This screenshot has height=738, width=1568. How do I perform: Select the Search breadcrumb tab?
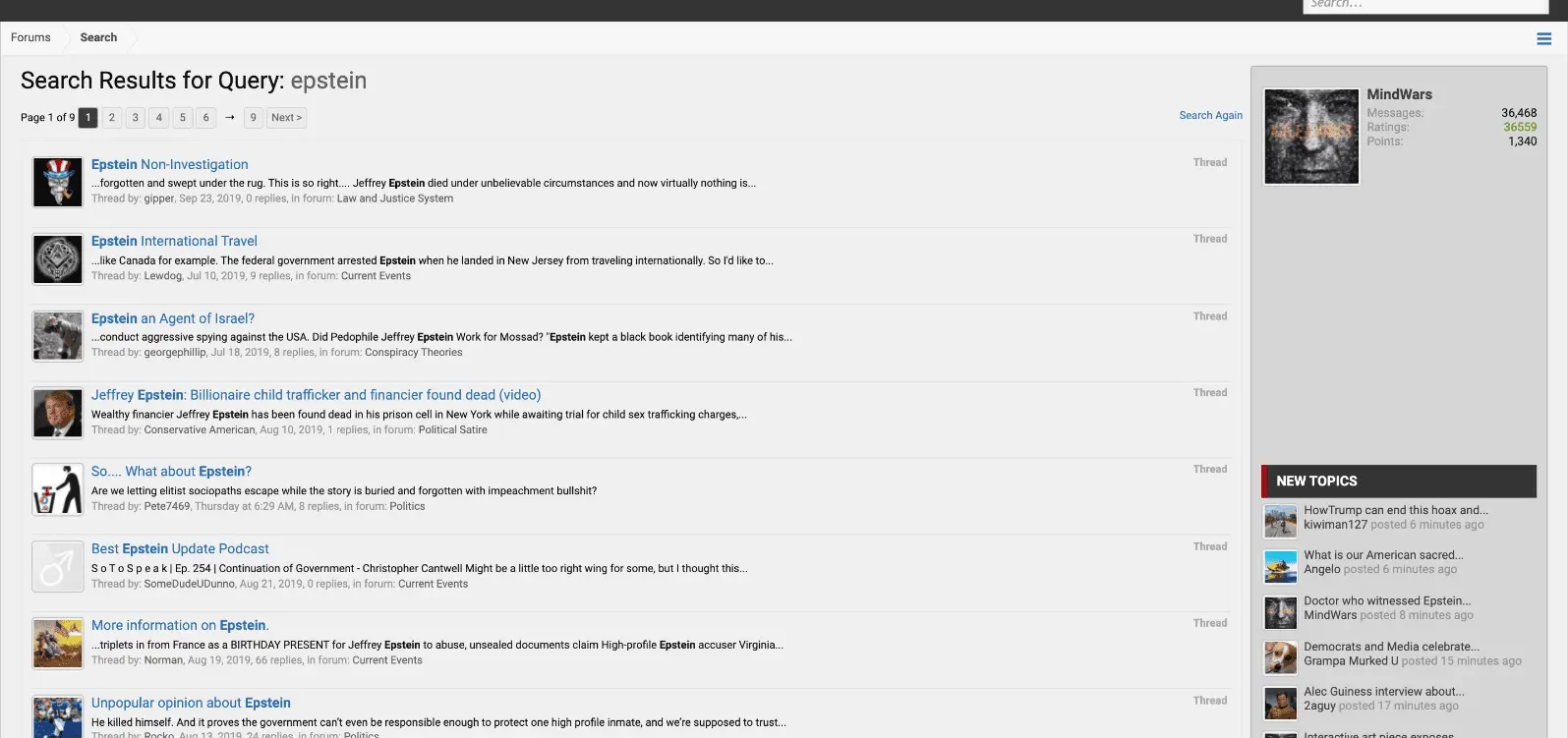tap(98, 37)
